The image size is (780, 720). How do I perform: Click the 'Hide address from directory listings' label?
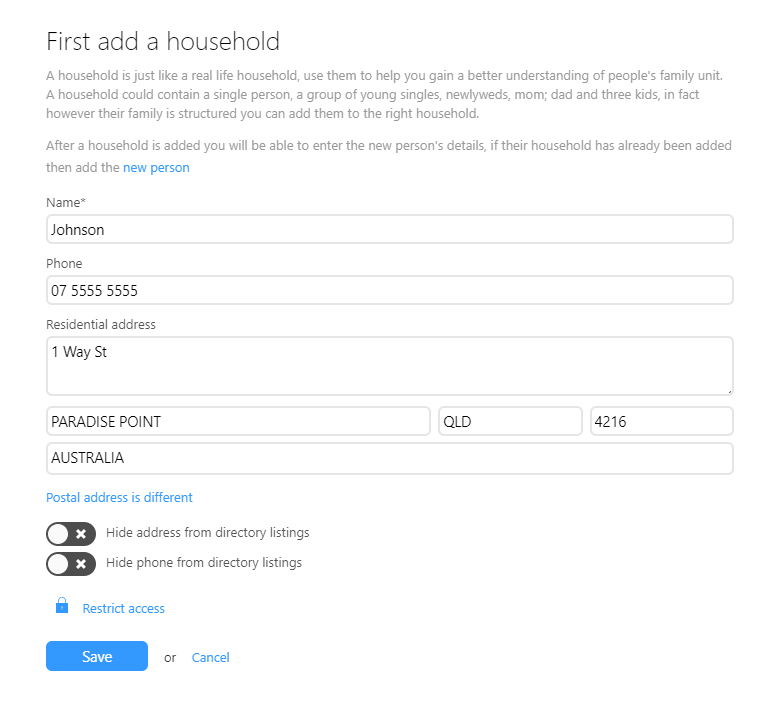(207, 533)
